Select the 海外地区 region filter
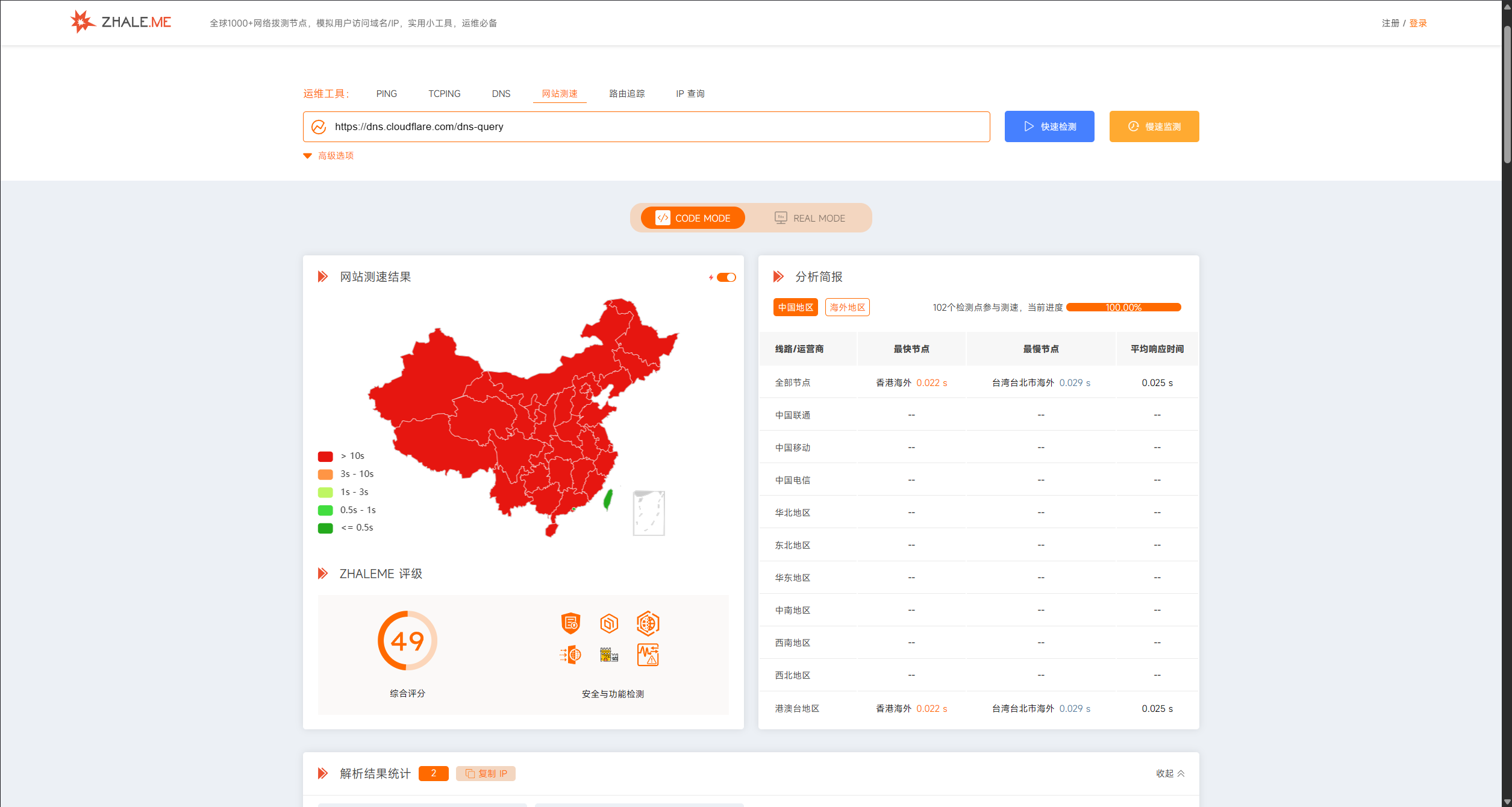 847,307
